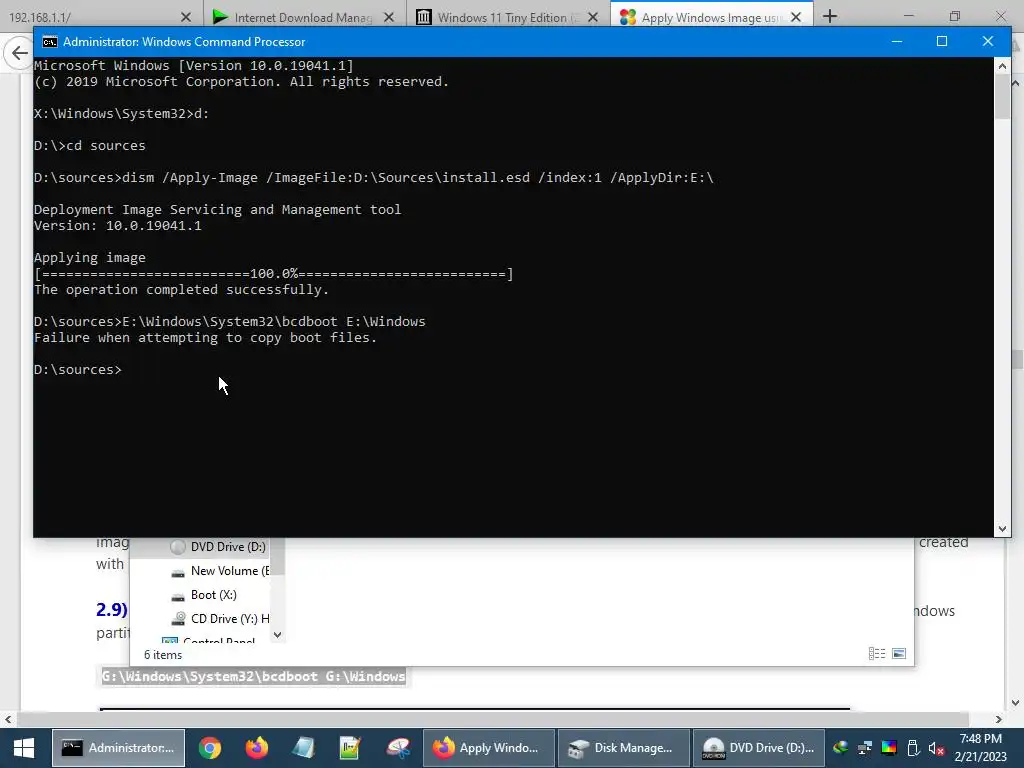Click the colorful display tray icon
Viewport: 1024px width, 768px height.
889,748
